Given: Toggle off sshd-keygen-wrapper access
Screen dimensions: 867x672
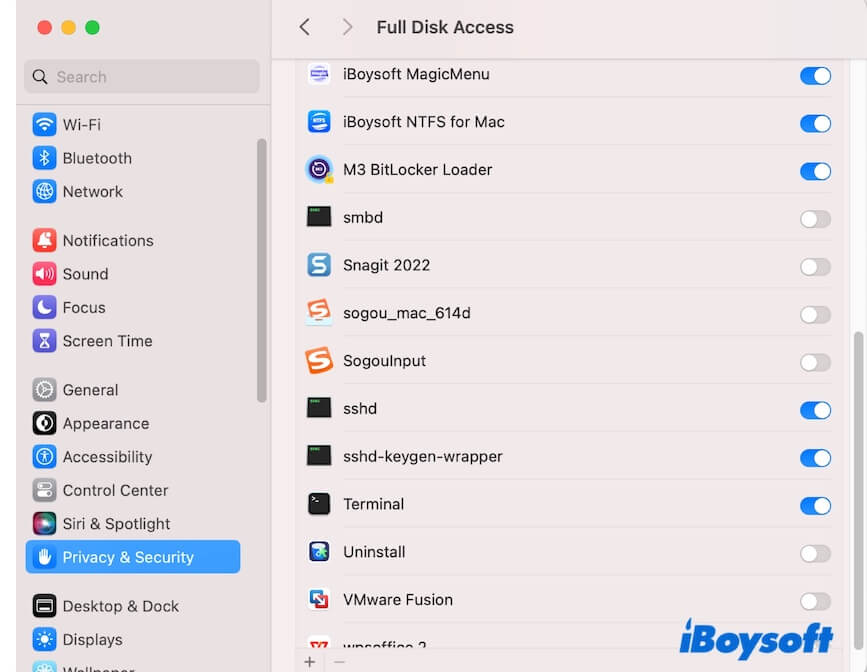Looking at the screenshot, I should pyautogui.click(x=815, y=458).
